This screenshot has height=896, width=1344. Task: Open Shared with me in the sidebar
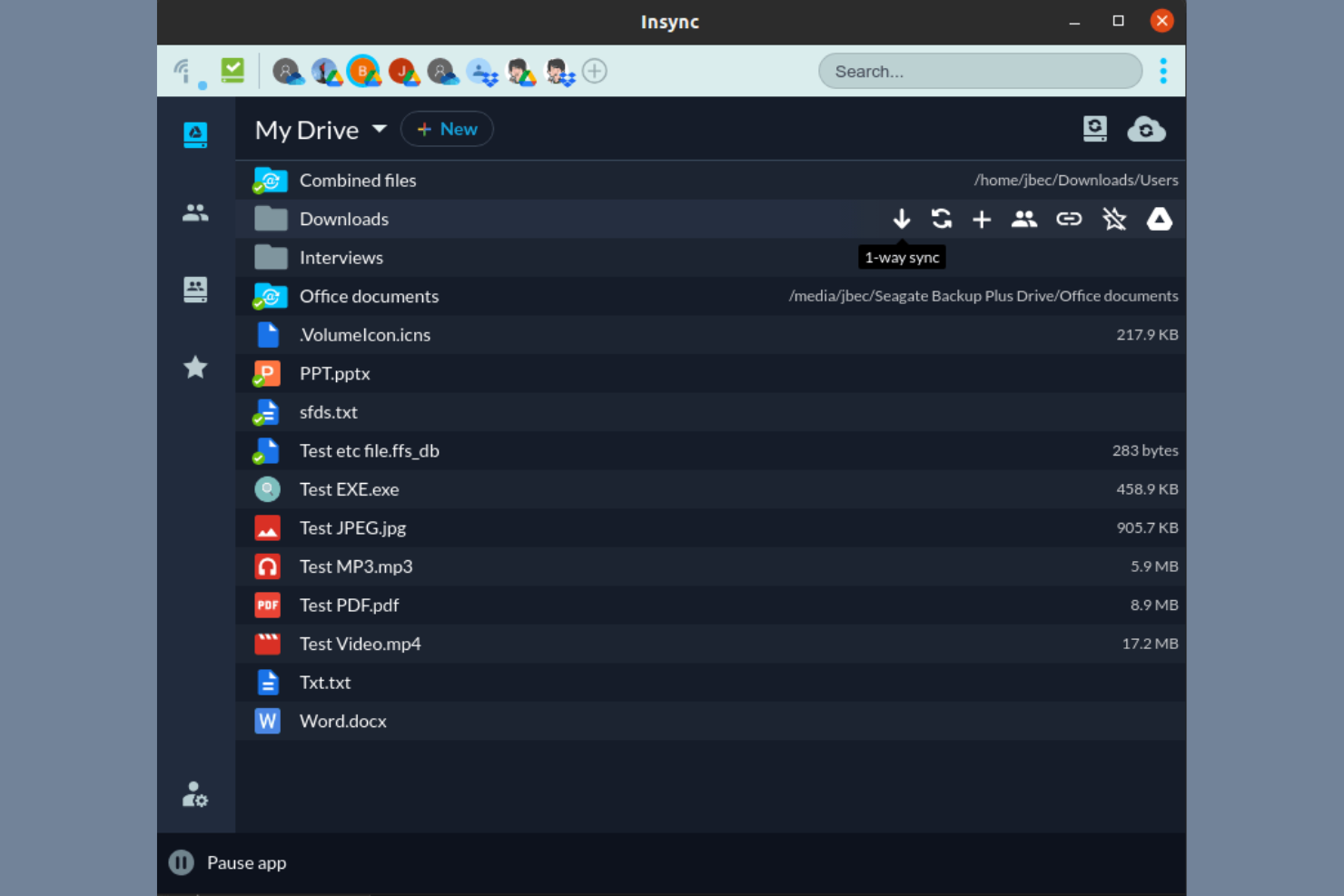point(195,213)
